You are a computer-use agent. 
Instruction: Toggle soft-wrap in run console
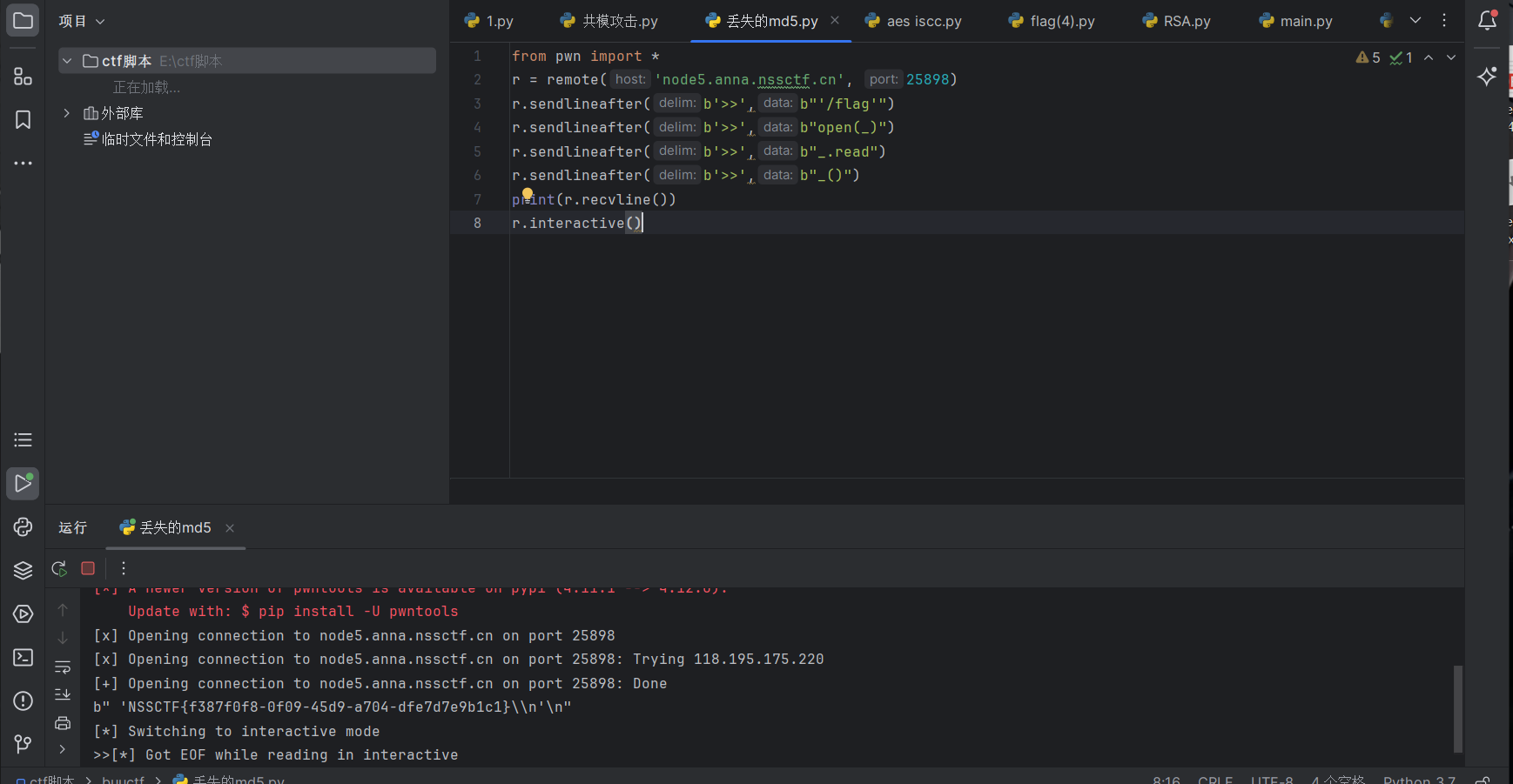pyautogui.click(x=63, y=667)
